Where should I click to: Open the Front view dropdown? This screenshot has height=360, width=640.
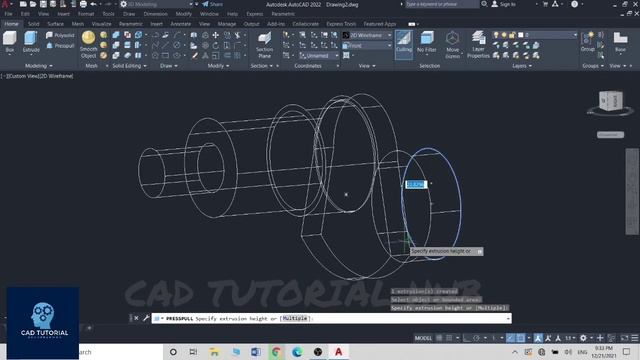coord(367,46)
